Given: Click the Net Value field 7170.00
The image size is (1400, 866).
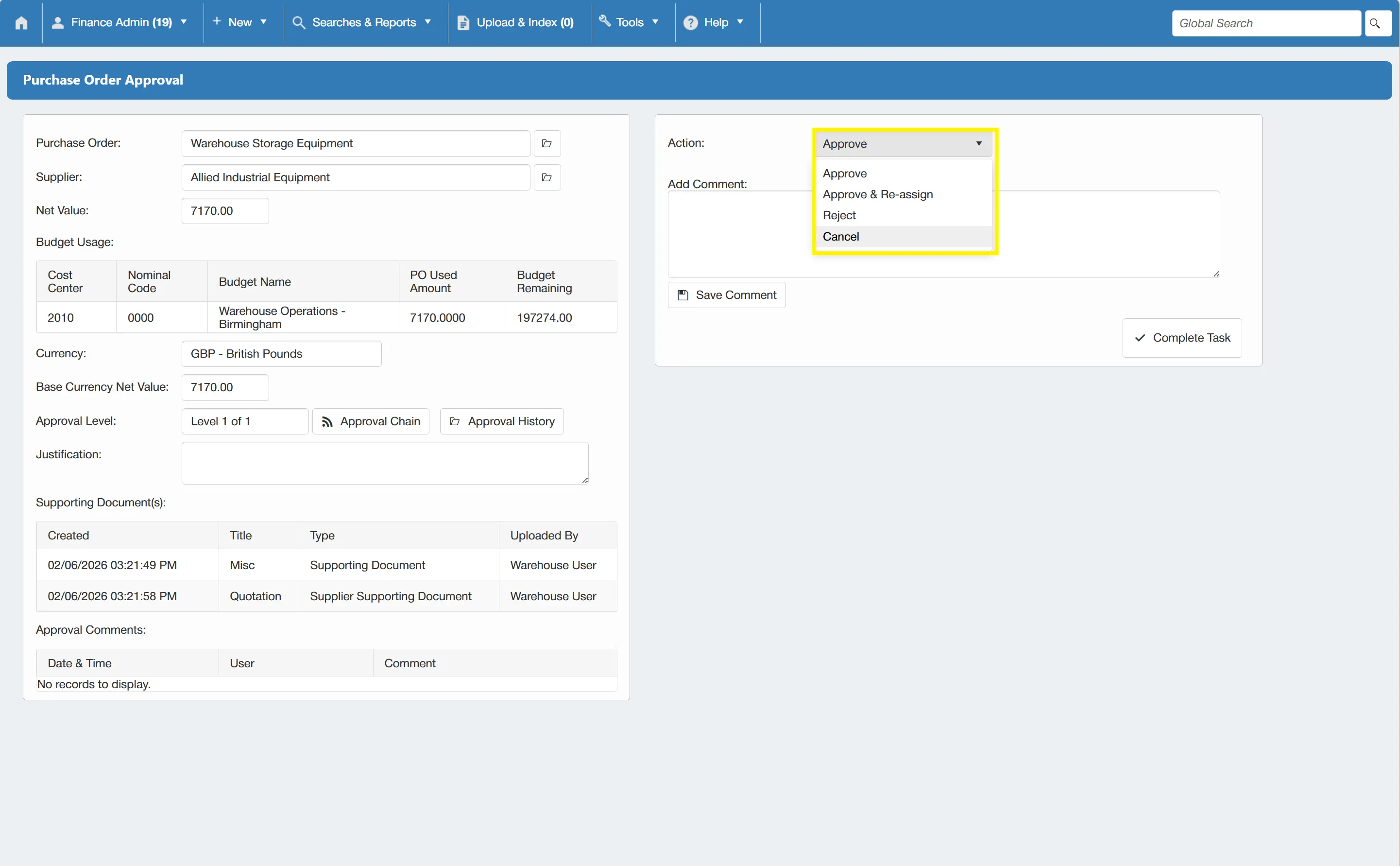Looking at the screenshot, I should point(225,211).
